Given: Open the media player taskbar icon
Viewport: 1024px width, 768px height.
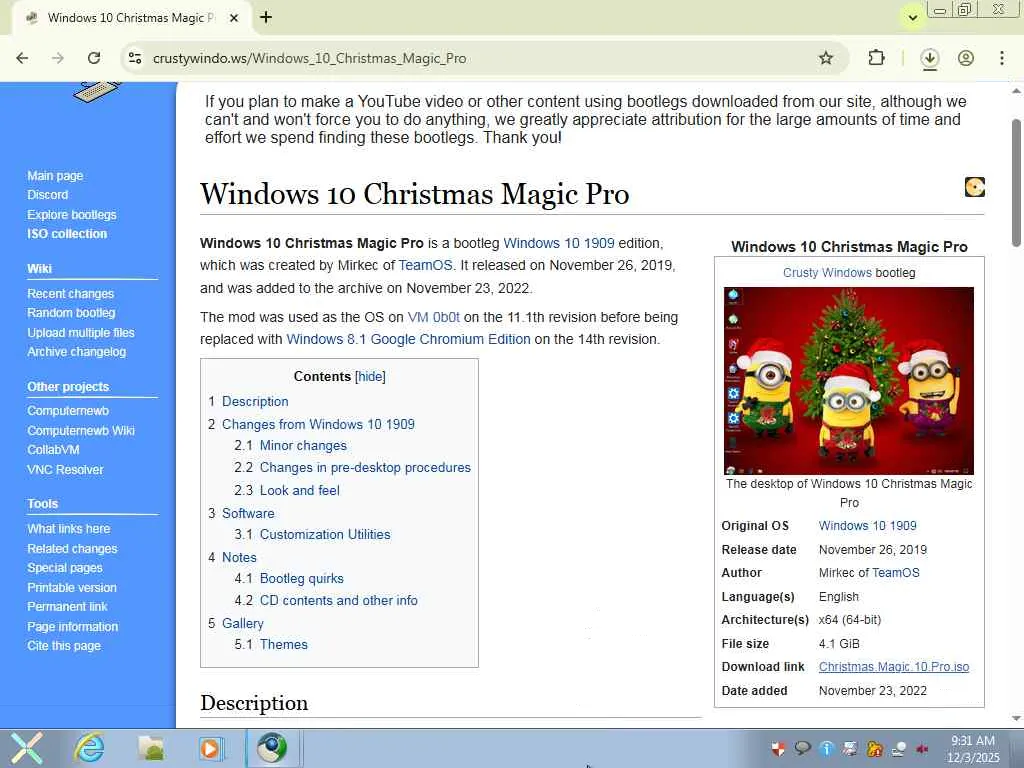Looking at the screenshot, I should coord(210,748).
